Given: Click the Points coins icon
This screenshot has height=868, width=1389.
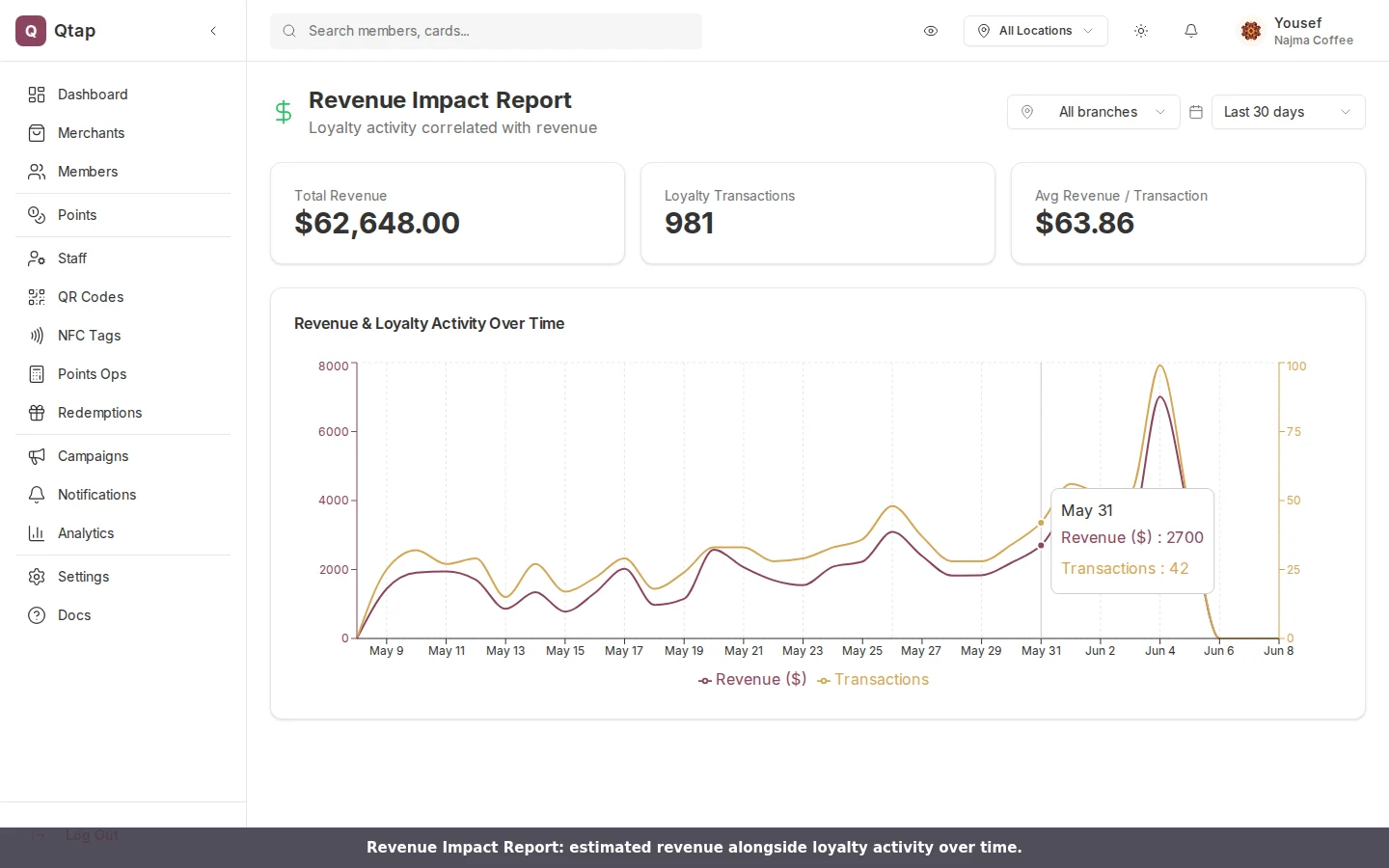Looking at the screenshot, I should (37, 215).
